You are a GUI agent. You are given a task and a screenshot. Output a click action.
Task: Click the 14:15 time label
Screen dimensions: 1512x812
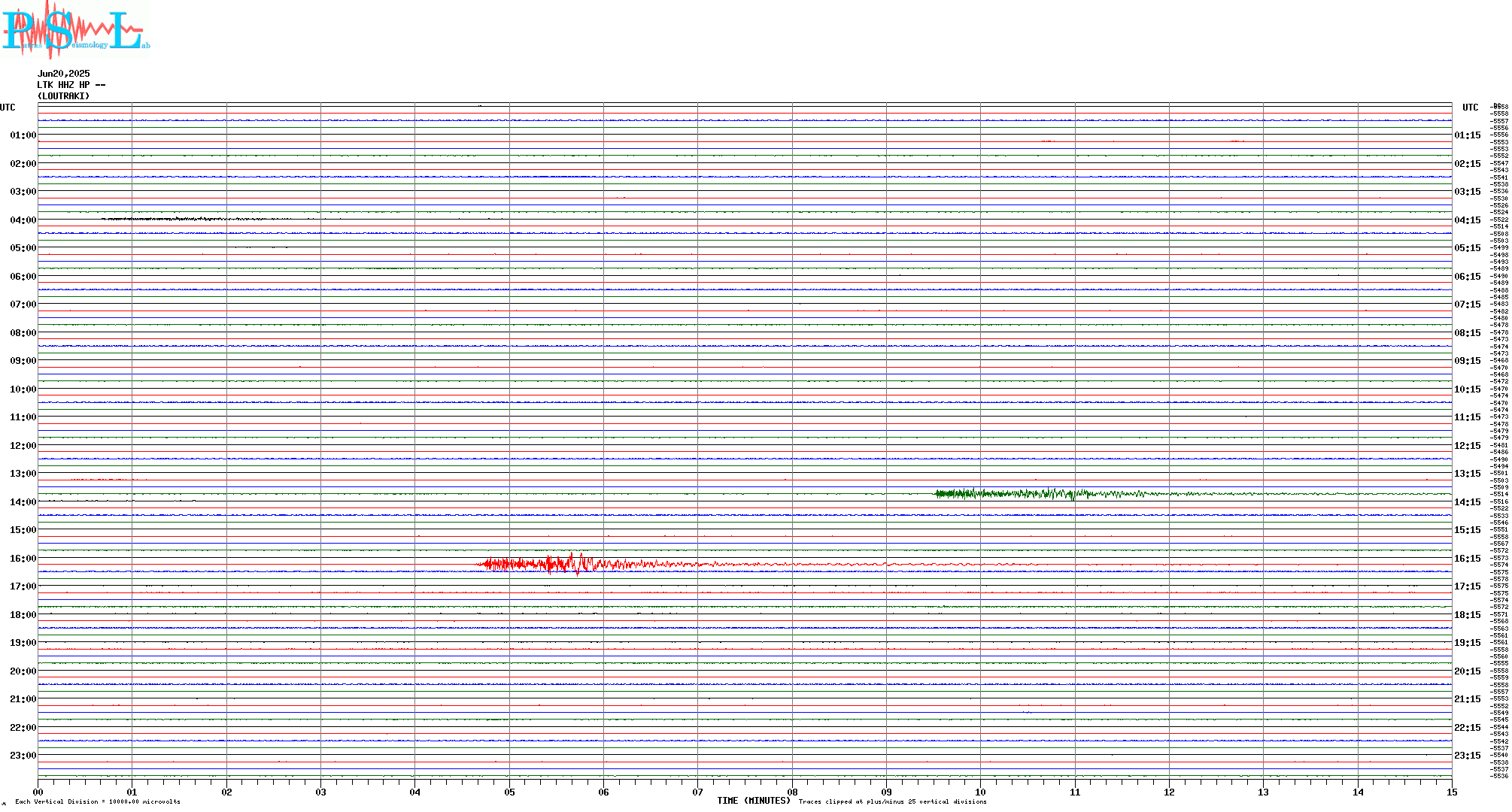[x=1468, y=502]
